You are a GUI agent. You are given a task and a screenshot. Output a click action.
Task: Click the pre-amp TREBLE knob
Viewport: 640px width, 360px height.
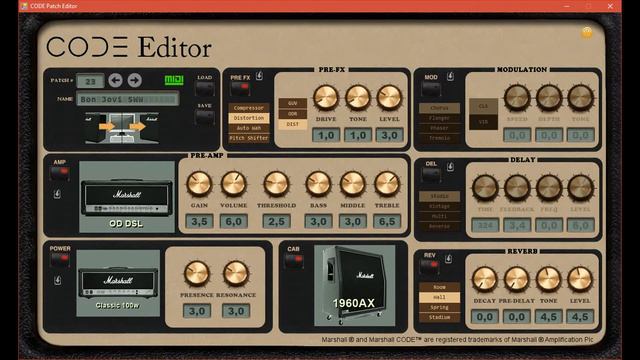[387, 184]
